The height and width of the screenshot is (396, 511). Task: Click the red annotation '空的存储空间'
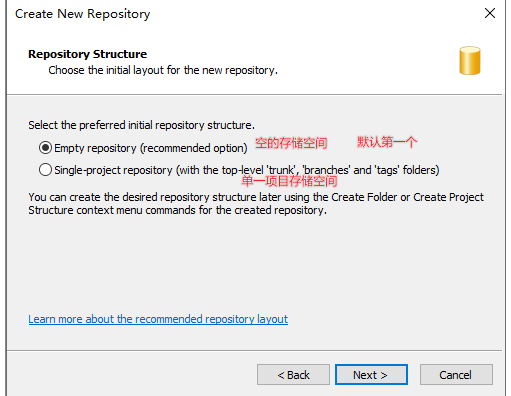tap(291, 143)
